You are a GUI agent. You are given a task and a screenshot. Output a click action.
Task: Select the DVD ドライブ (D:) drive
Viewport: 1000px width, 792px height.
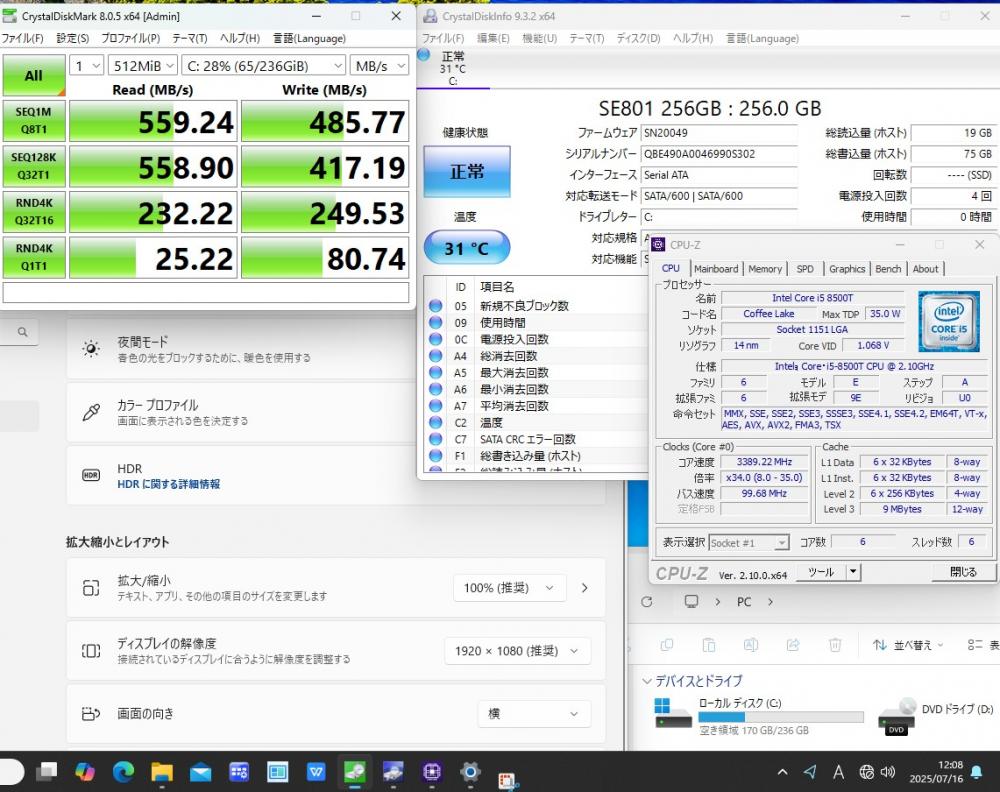pyautogui.click(x=936, y=715)
